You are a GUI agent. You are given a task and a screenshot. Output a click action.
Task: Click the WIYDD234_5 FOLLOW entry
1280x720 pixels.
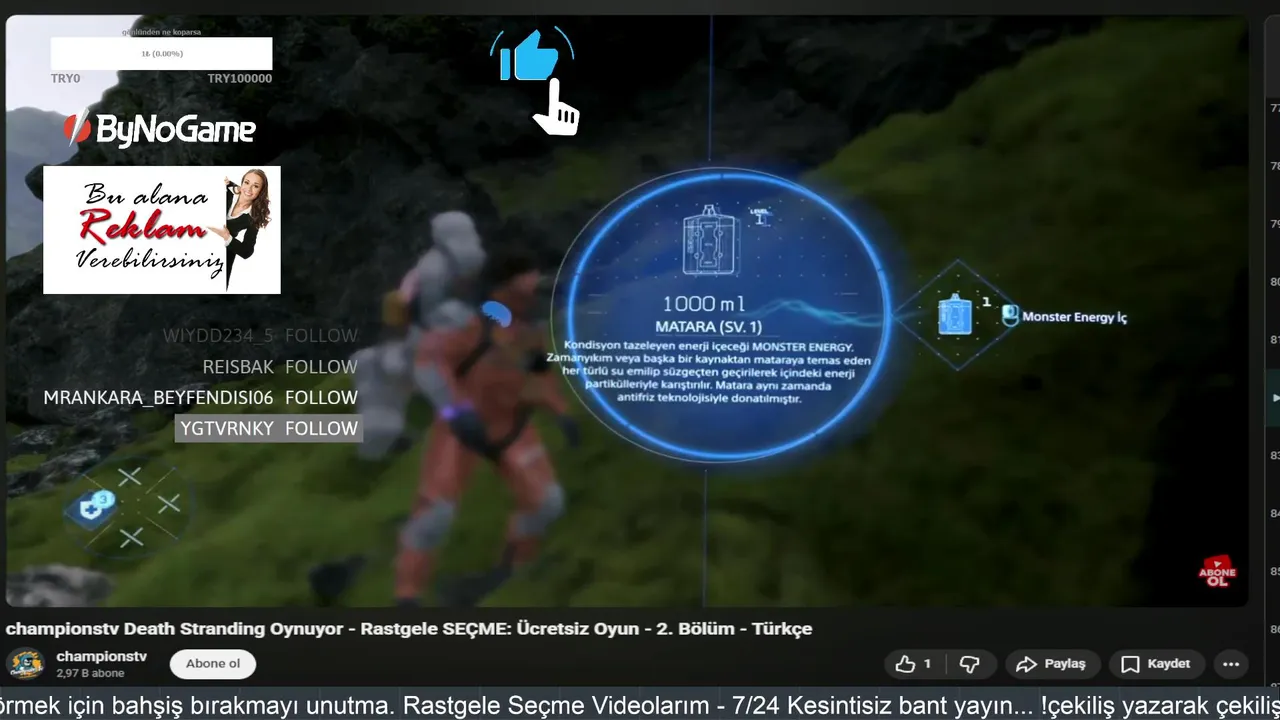260,335
